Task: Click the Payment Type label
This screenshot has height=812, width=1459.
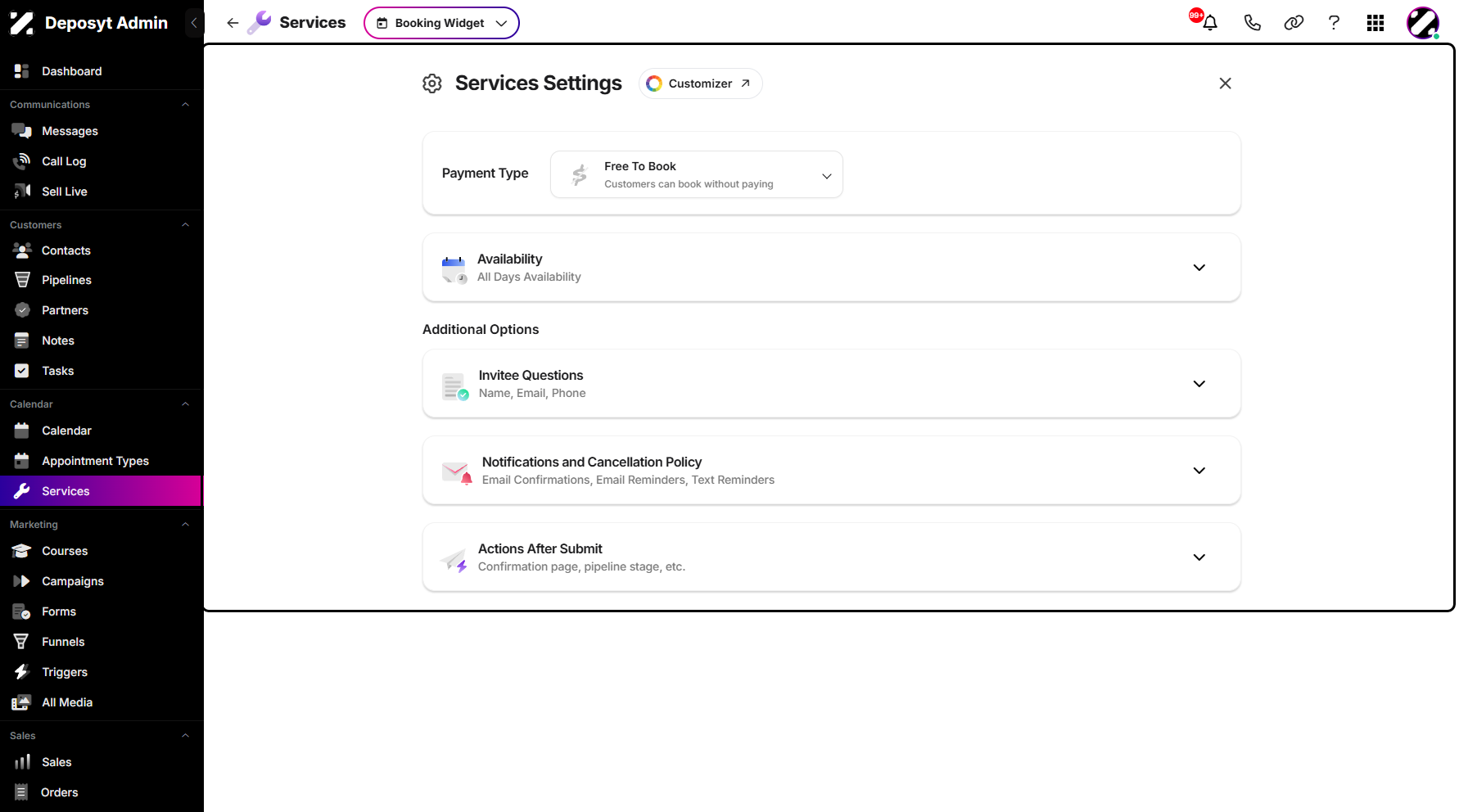Action: click(485, 174)
